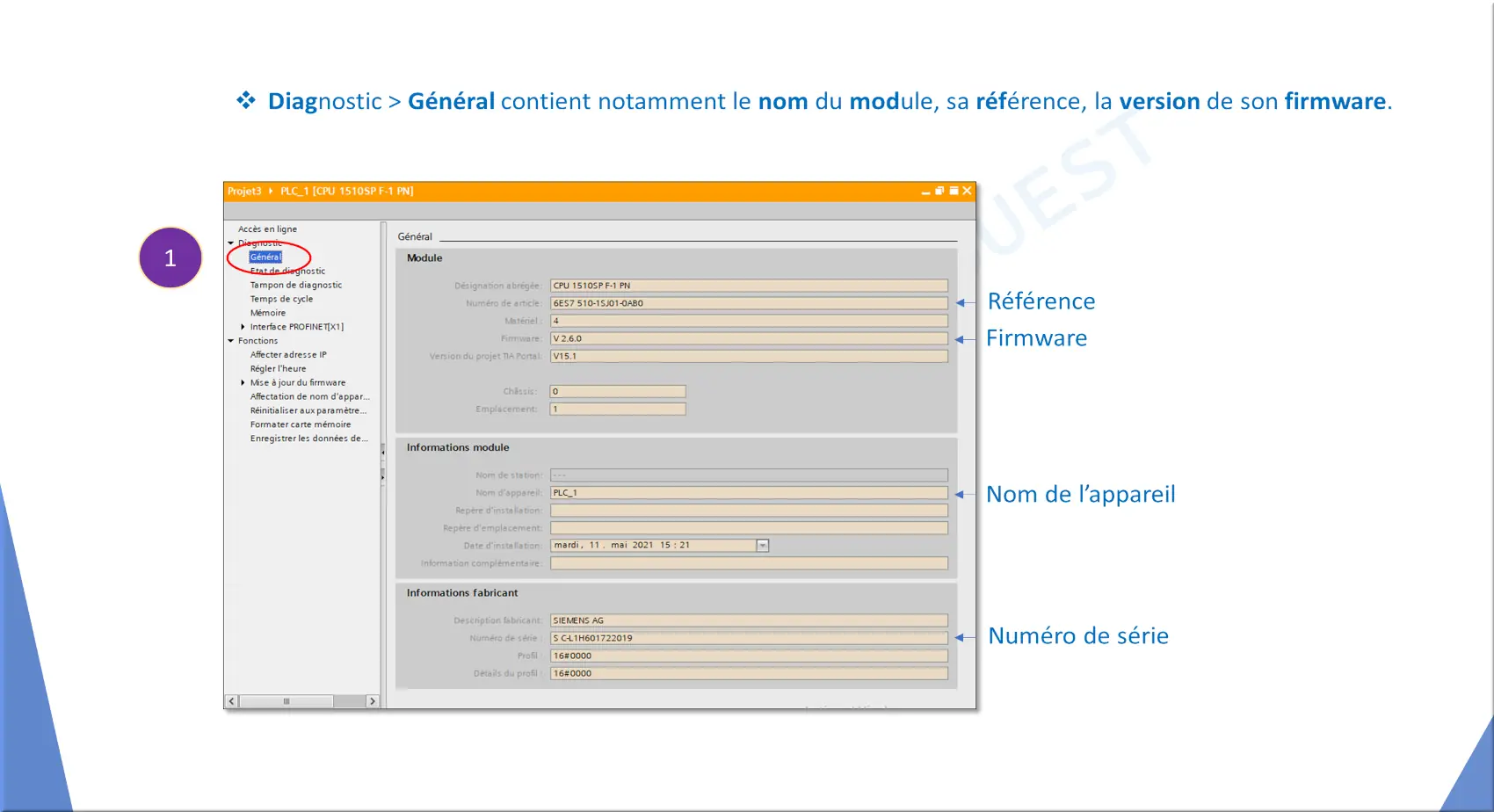This screenshot has width=1494, height=812.
Task: Click the tree pane splitter collapse handle
Action: tap(382, 452)
